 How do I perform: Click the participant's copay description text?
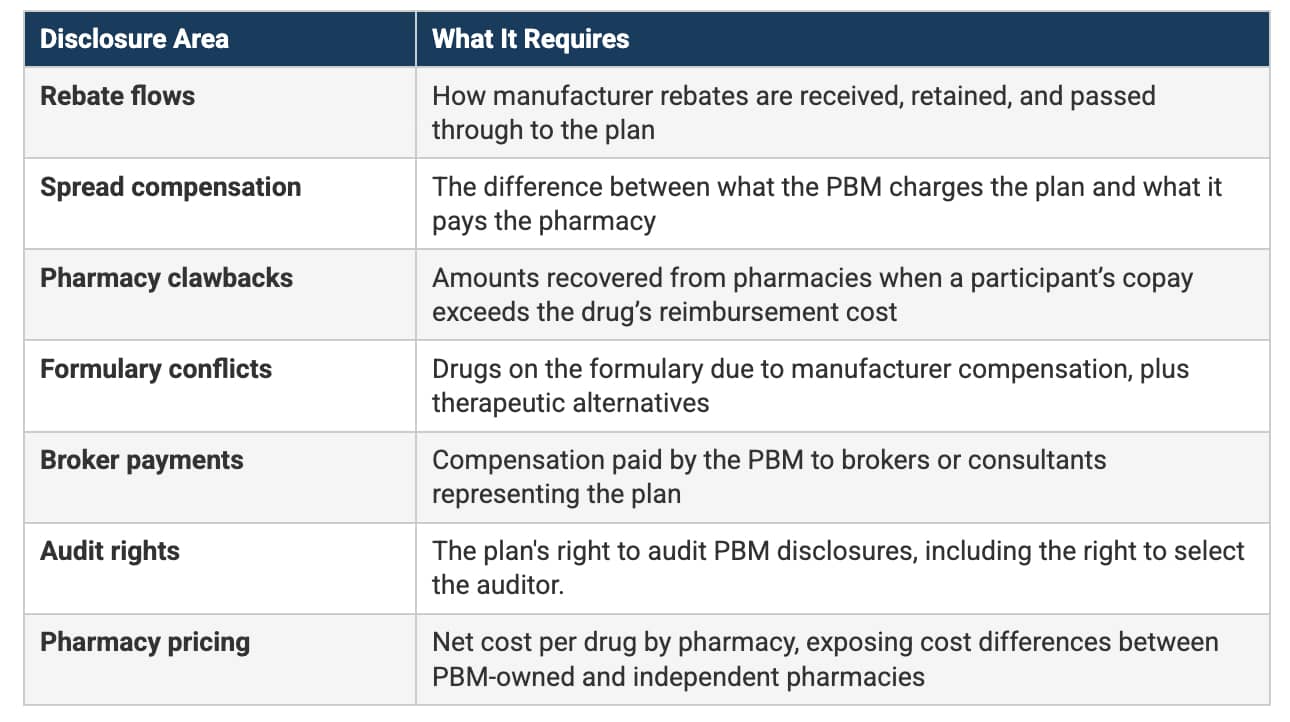(x=811, y=278)
